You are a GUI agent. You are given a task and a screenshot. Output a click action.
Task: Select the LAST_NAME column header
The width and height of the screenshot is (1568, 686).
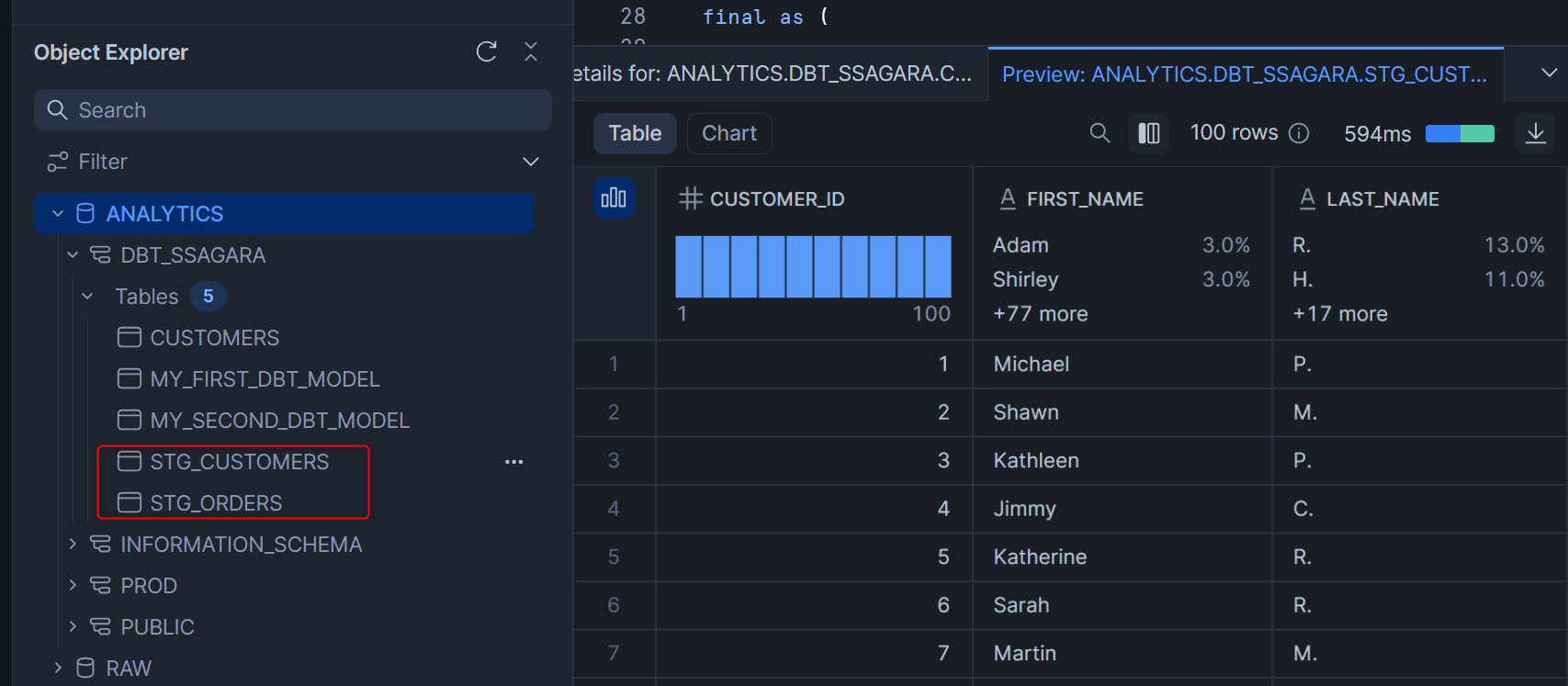(1382, 199)
